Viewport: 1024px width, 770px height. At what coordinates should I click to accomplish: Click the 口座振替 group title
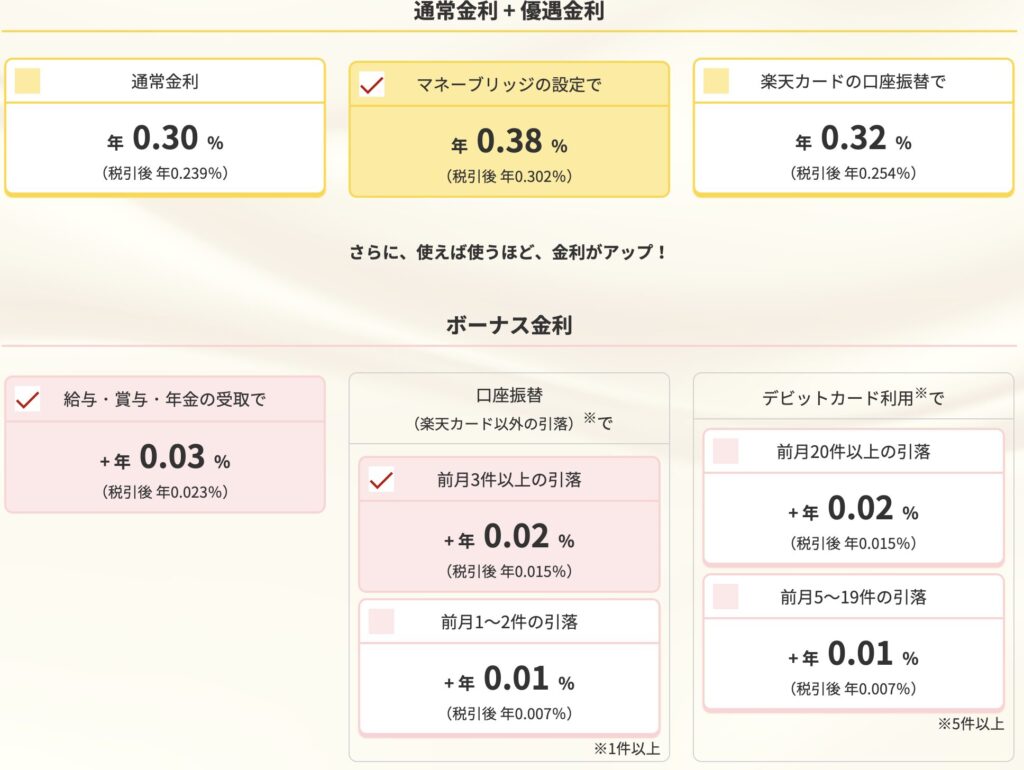point(509,395)
